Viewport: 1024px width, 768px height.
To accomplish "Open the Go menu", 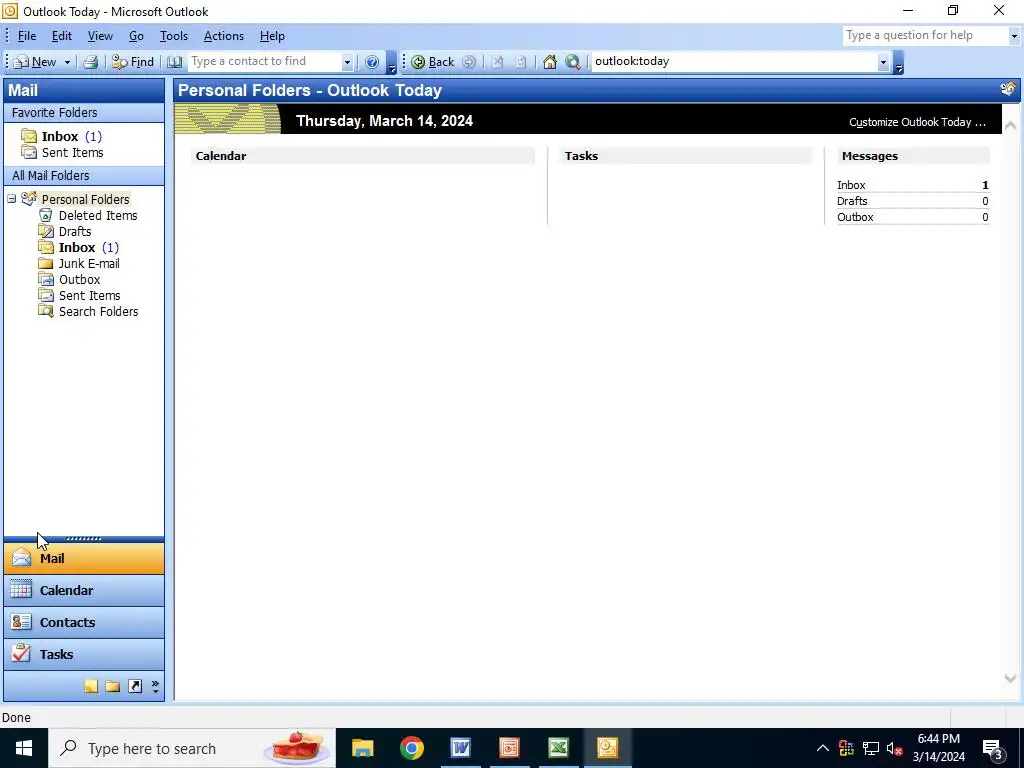I will click(x=136, y=36).
